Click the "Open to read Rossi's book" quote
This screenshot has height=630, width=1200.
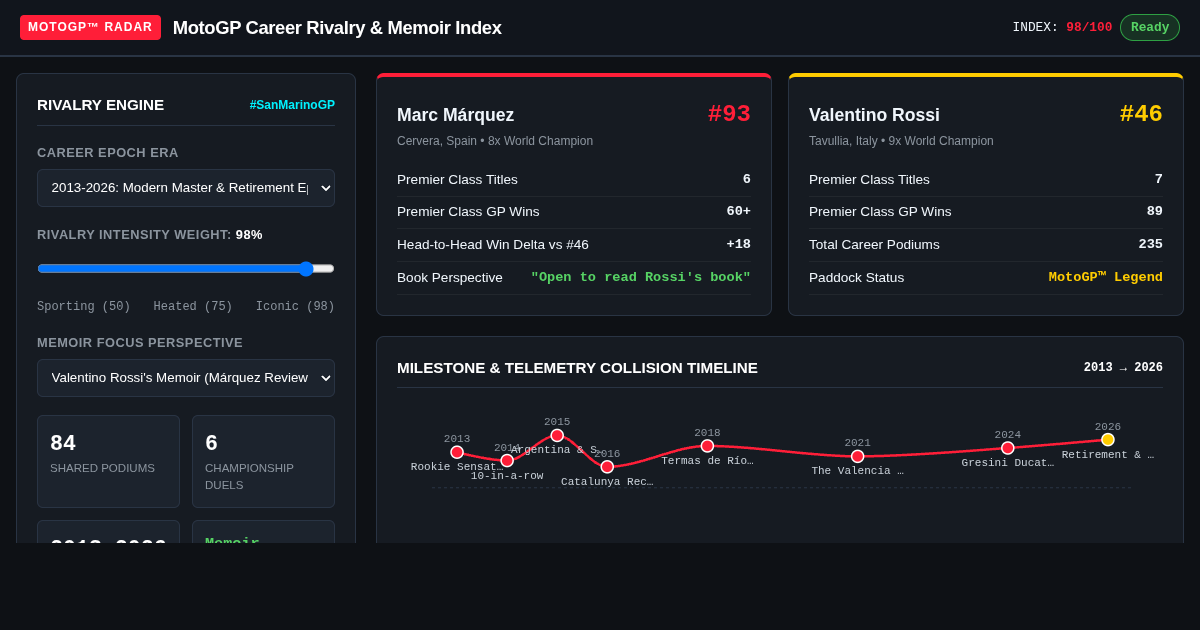[x=641, y=277]
